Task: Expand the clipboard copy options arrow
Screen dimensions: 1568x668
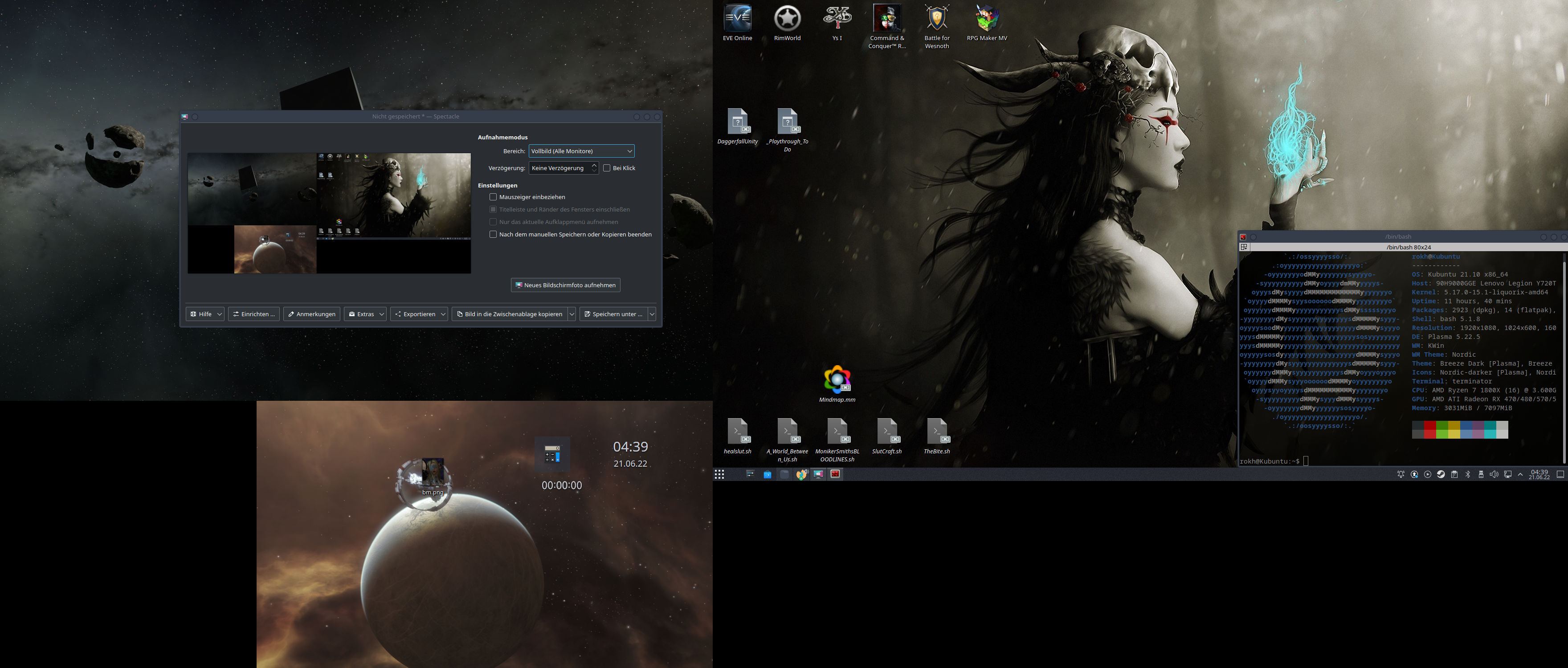Action: (572, 314)
